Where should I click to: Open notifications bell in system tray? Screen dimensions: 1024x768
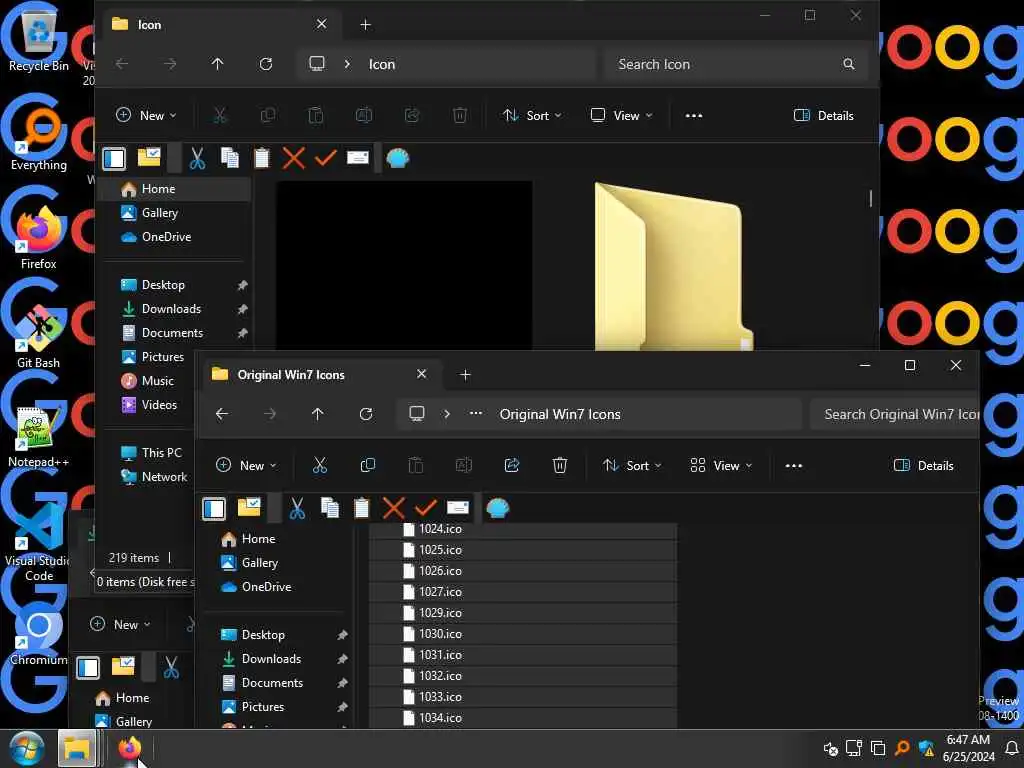click(1011, 748)
